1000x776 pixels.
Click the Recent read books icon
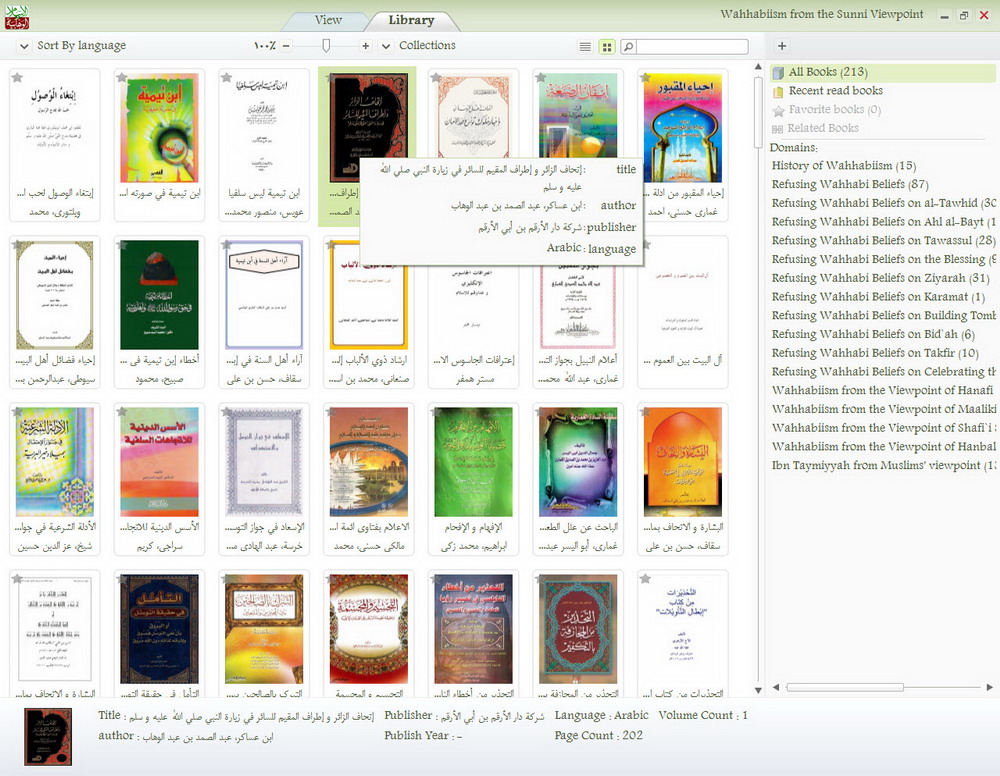click(778, 92)
